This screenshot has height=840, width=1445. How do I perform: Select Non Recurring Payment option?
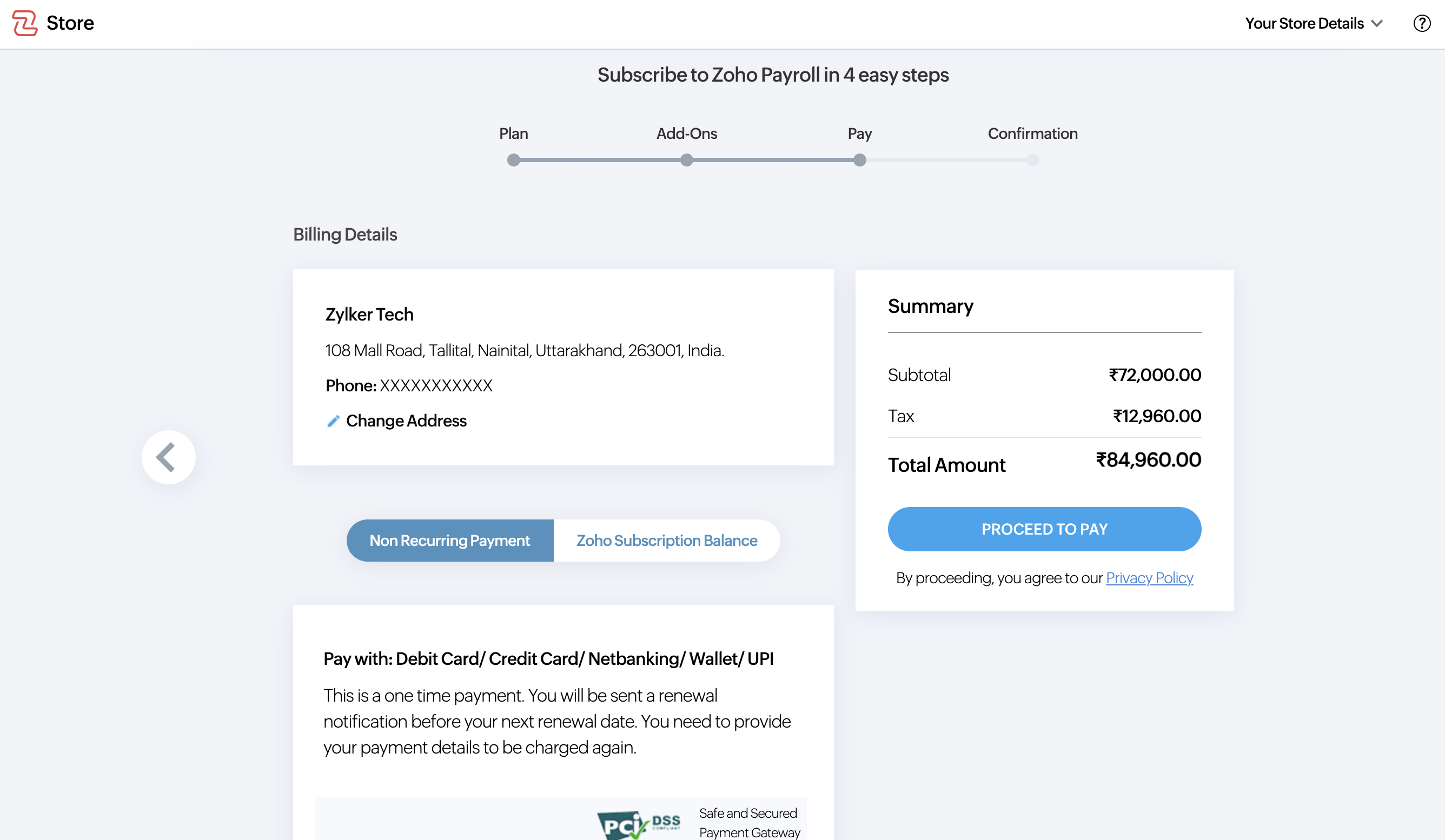[449, 541]
